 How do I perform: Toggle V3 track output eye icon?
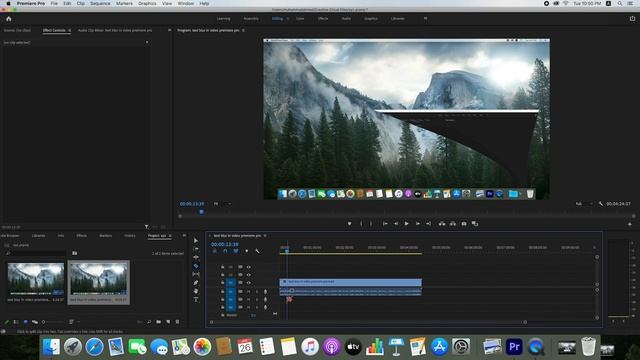[x=249, y=267]
